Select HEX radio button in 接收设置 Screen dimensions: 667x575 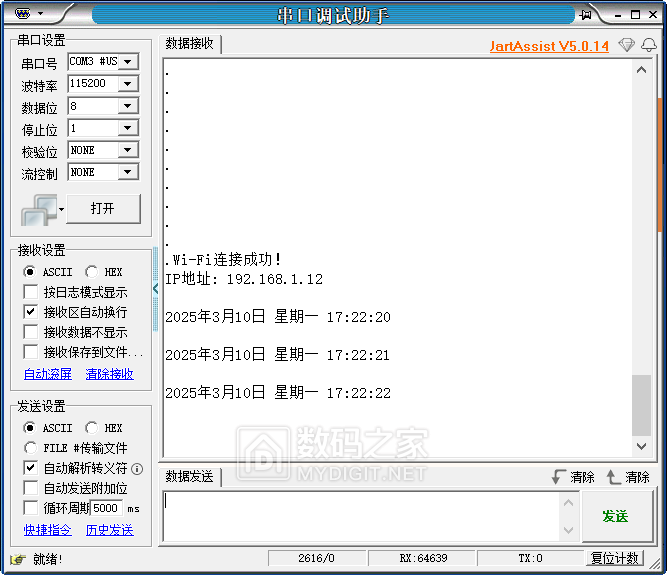(x=92, y=272)
